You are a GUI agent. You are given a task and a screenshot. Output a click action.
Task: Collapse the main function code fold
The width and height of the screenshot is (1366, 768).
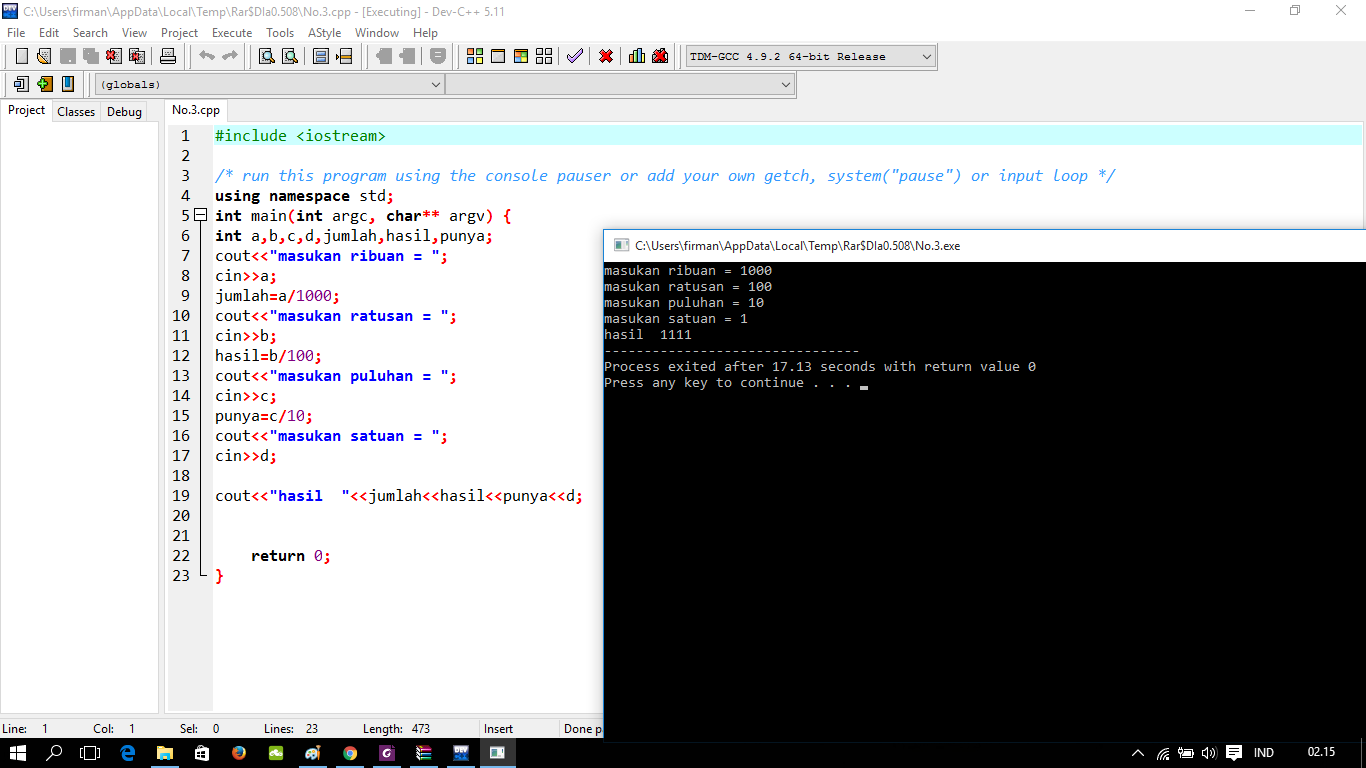coord(200,215)
